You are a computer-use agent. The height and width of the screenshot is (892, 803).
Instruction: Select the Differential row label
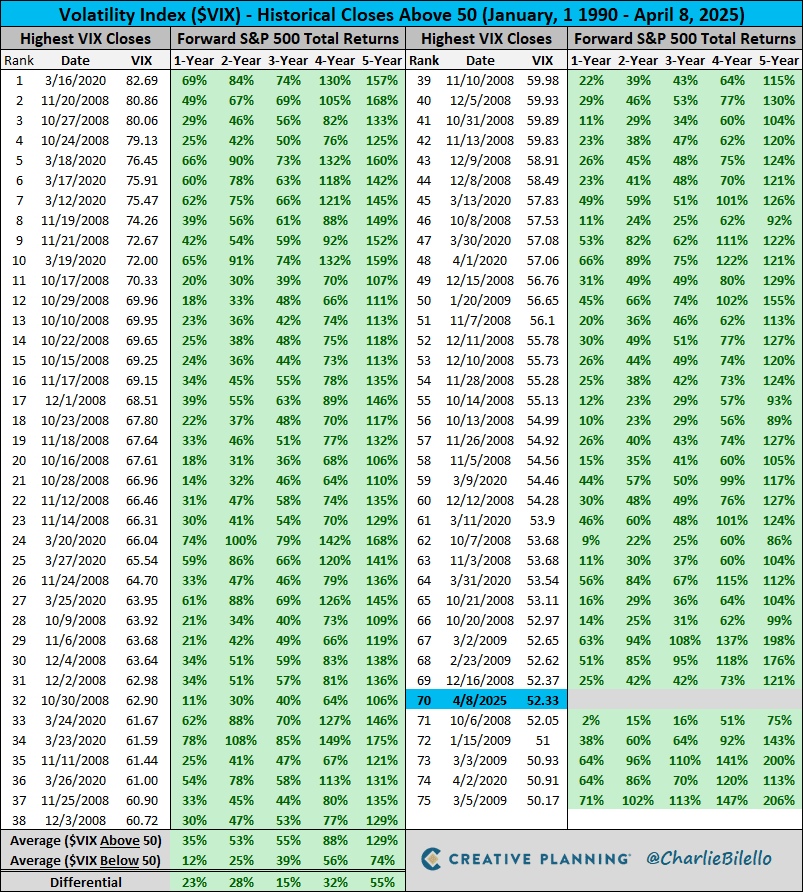click(85, 881)
